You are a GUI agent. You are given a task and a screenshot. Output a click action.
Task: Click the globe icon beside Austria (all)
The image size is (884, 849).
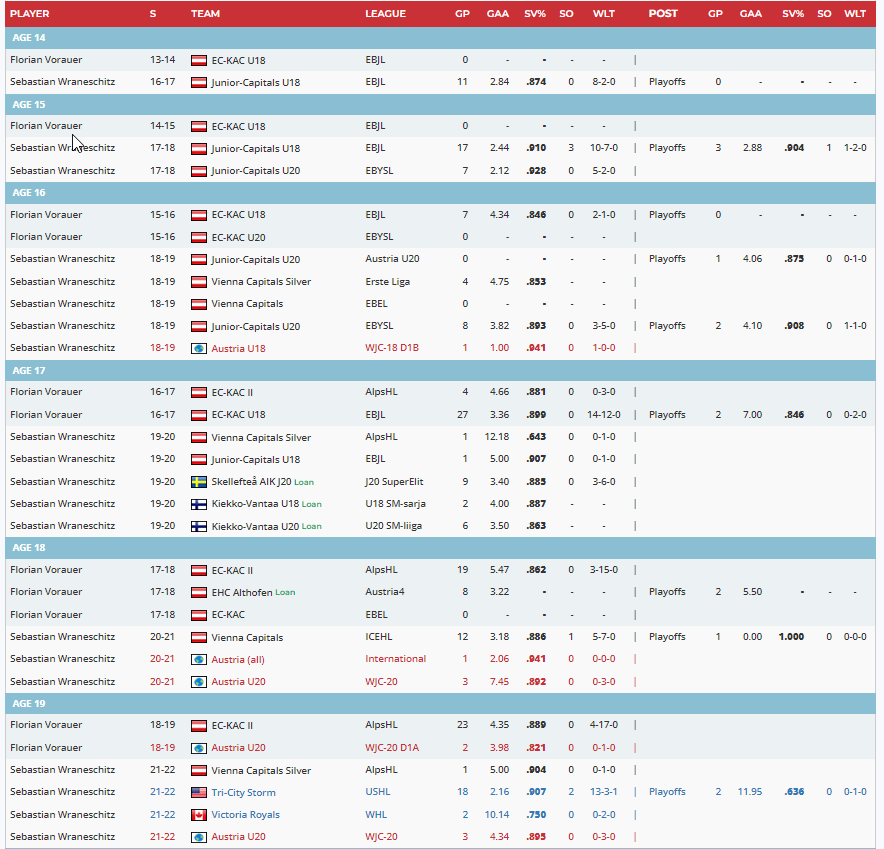(198, 660)
